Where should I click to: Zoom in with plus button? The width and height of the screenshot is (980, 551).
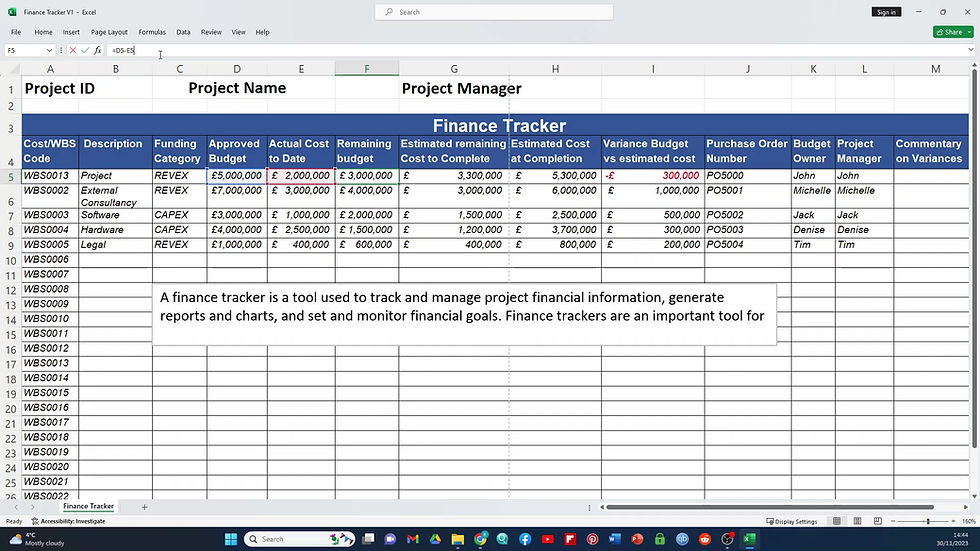953,521
